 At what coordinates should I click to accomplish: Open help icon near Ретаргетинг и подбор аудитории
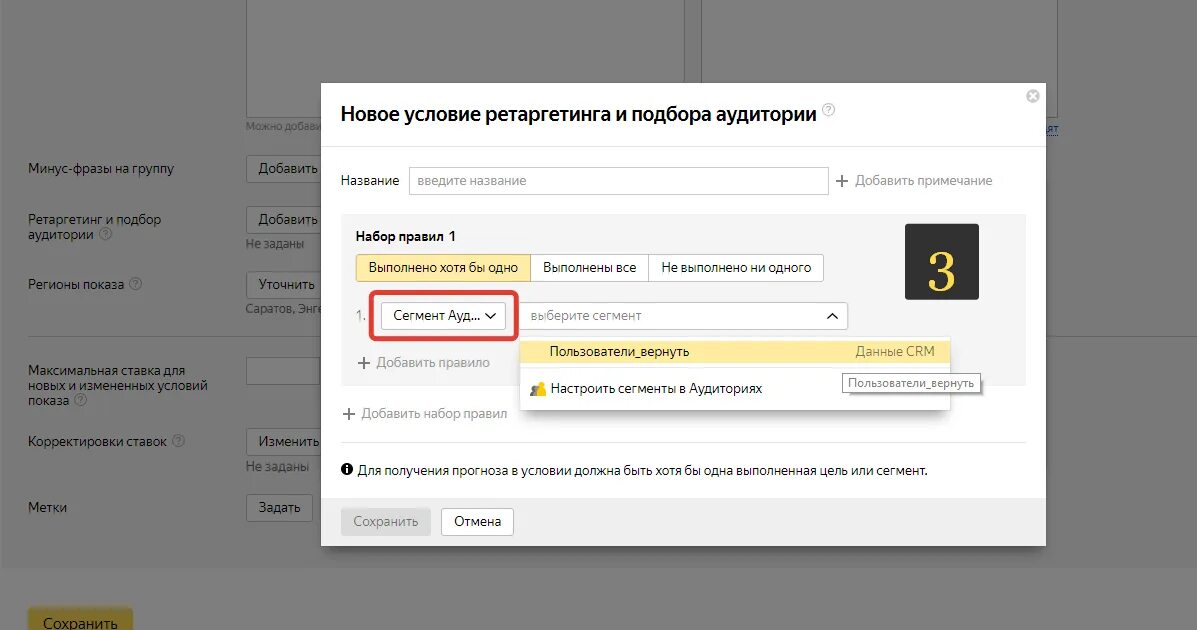106,234
